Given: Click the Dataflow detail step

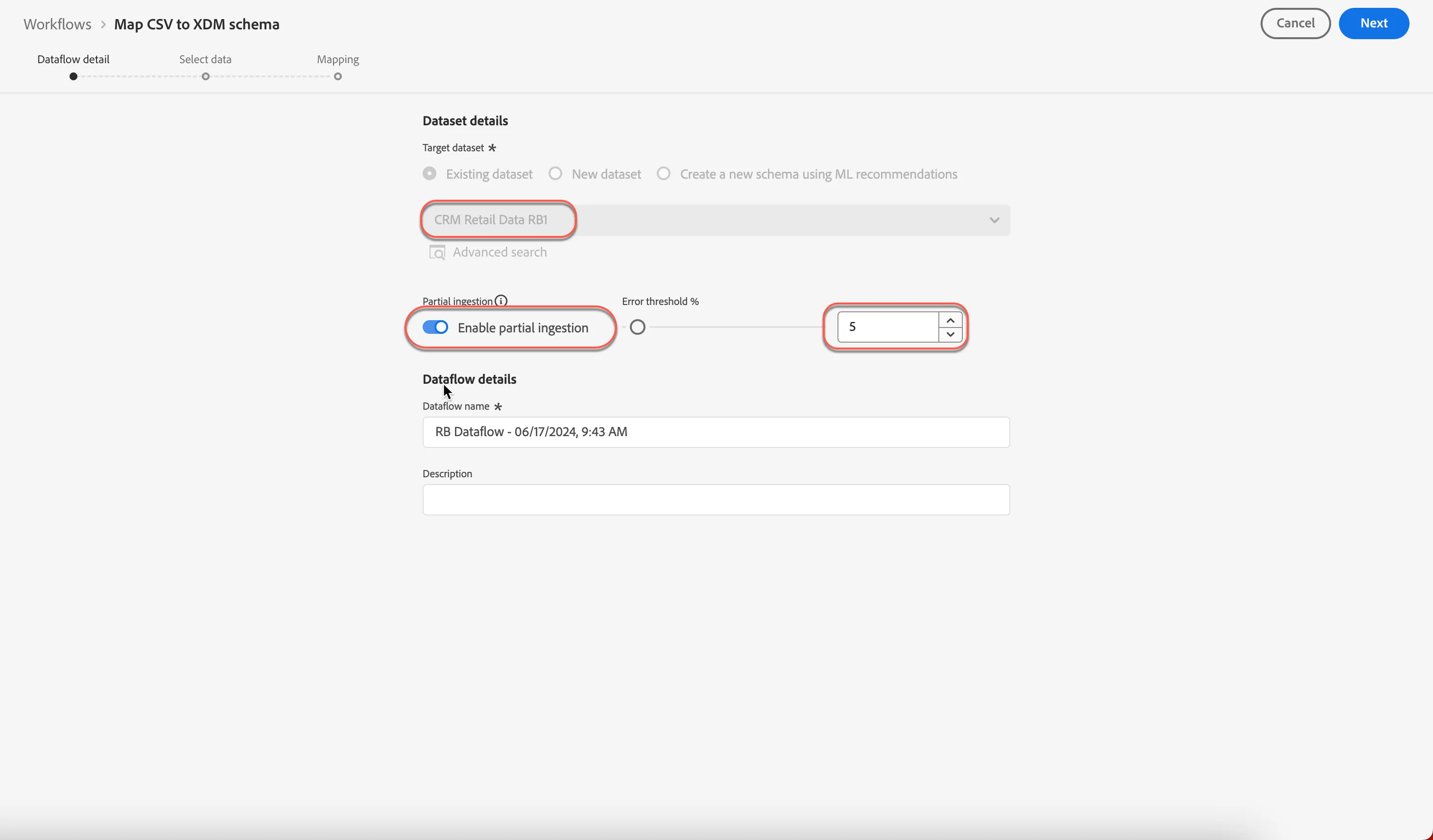Looking at the screenshot, I should pyautogui.click(x=73, y=59).
